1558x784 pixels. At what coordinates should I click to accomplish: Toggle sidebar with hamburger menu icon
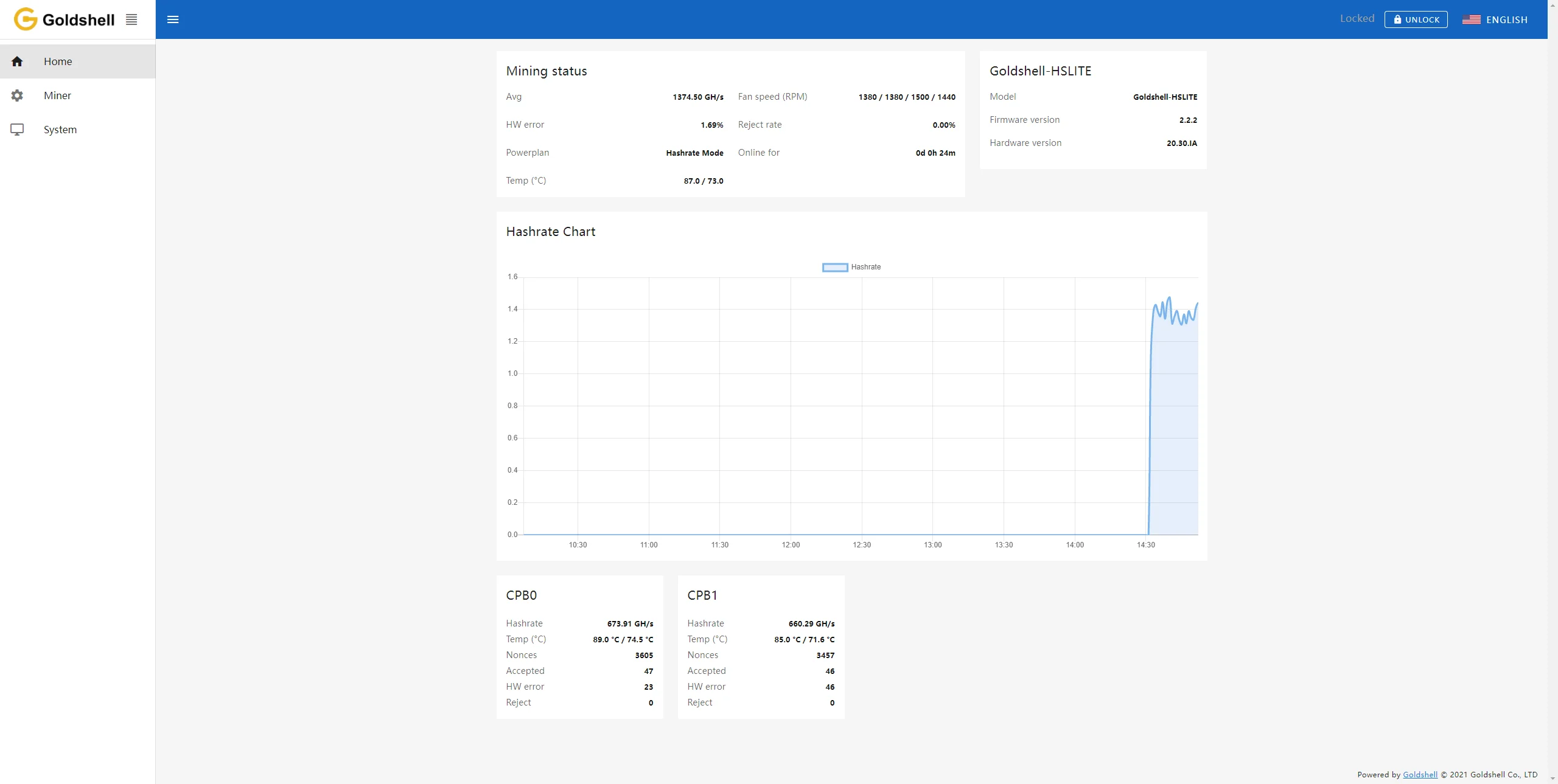coord(173,19)
